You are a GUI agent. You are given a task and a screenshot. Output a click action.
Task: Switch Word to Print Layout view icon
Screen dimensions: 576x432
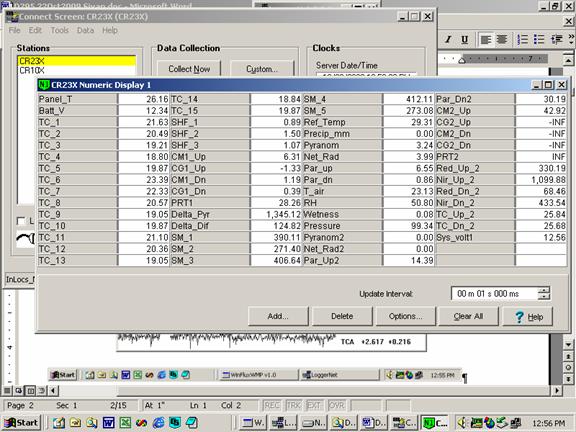coord(30,390)
